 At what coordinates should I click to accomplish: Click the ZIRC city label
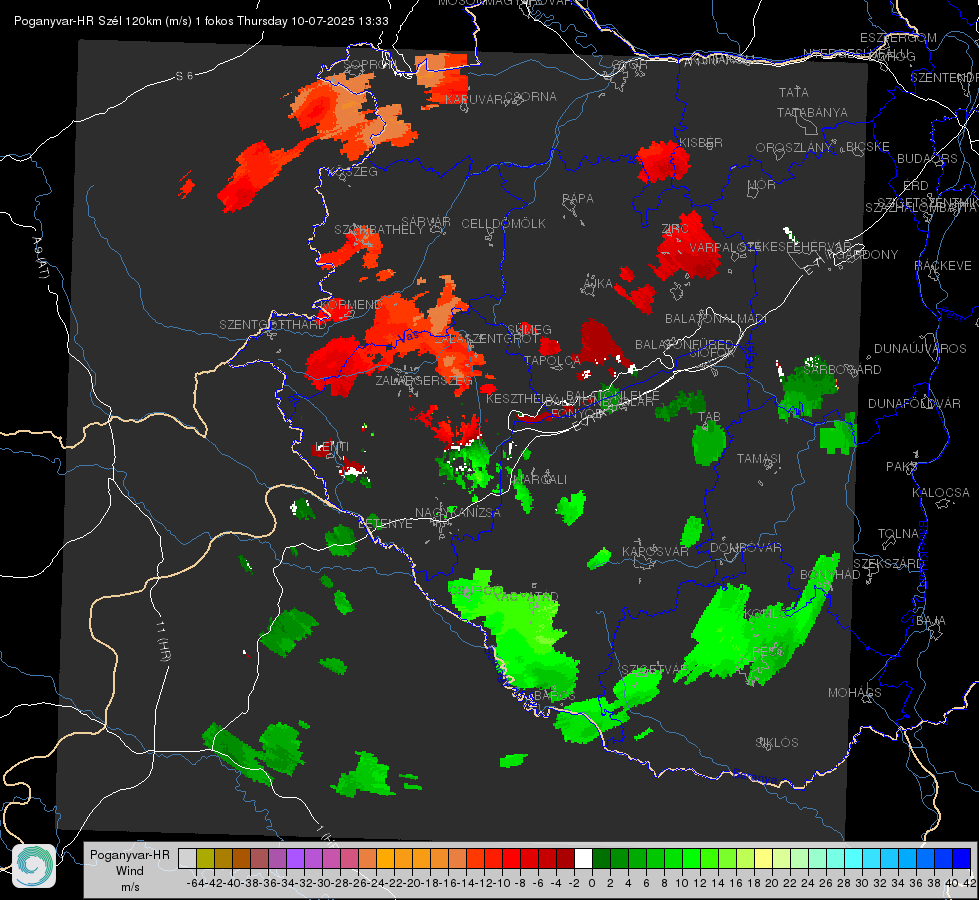tap(675, 229)
